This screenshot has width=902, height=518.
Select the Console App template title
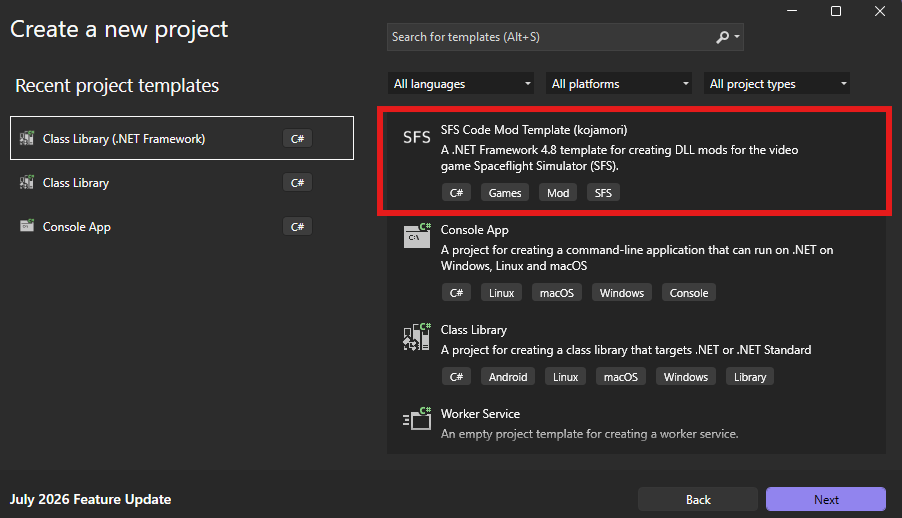click(475, 230)
